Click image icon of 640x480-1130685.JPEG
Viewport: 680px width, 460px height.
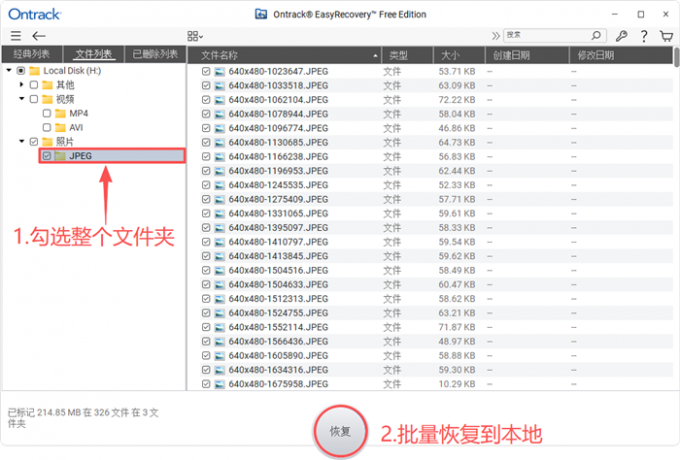(220, 143)
